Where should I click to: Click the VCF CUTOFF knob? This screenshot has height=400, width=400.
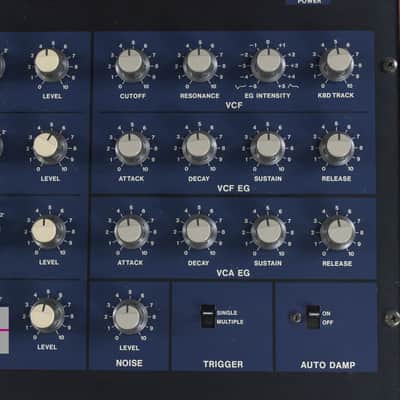[x=132, y=63]
